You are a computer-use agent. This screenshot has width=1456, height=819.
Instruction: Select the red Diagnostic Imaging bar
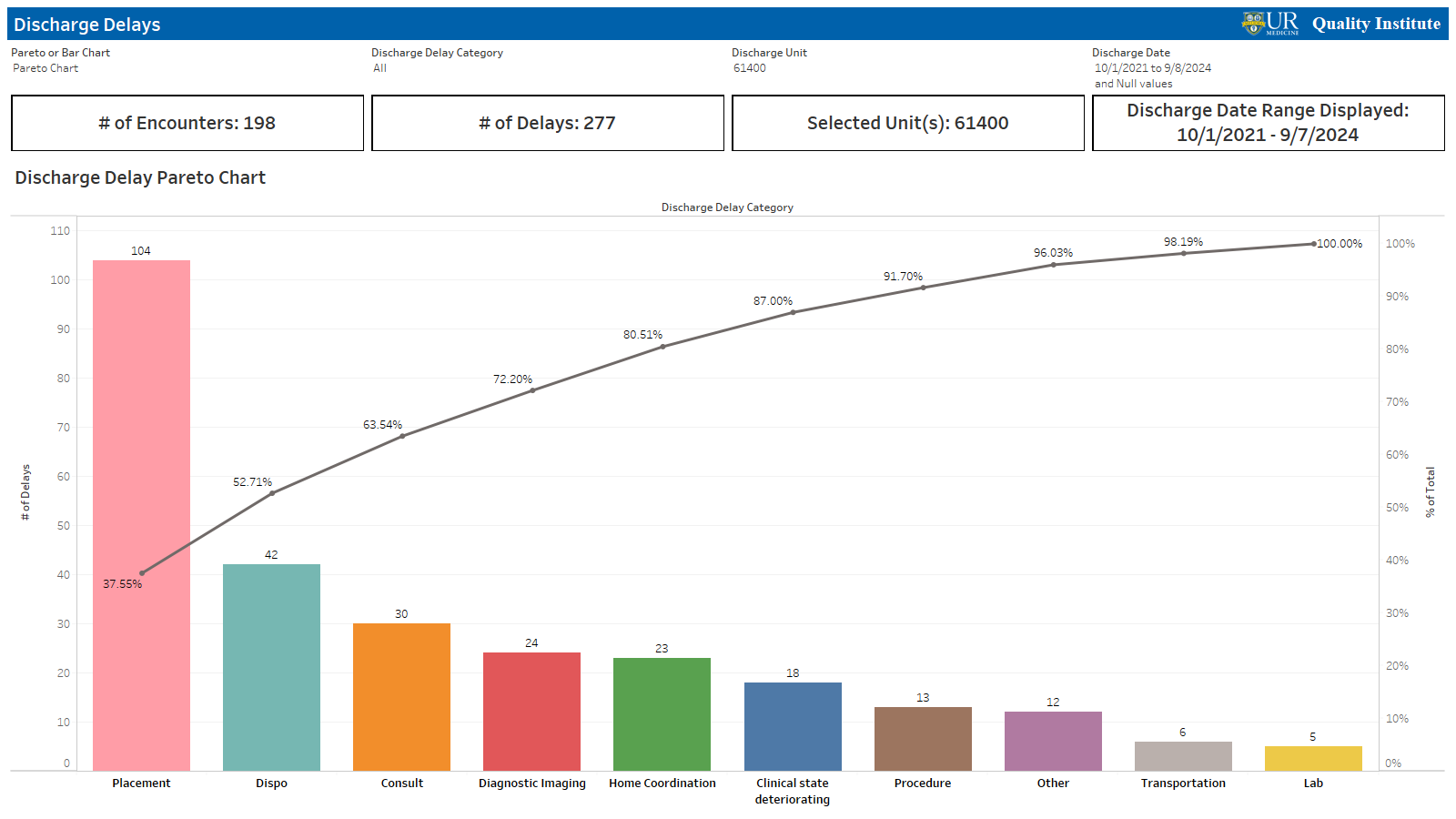[531, 712]
